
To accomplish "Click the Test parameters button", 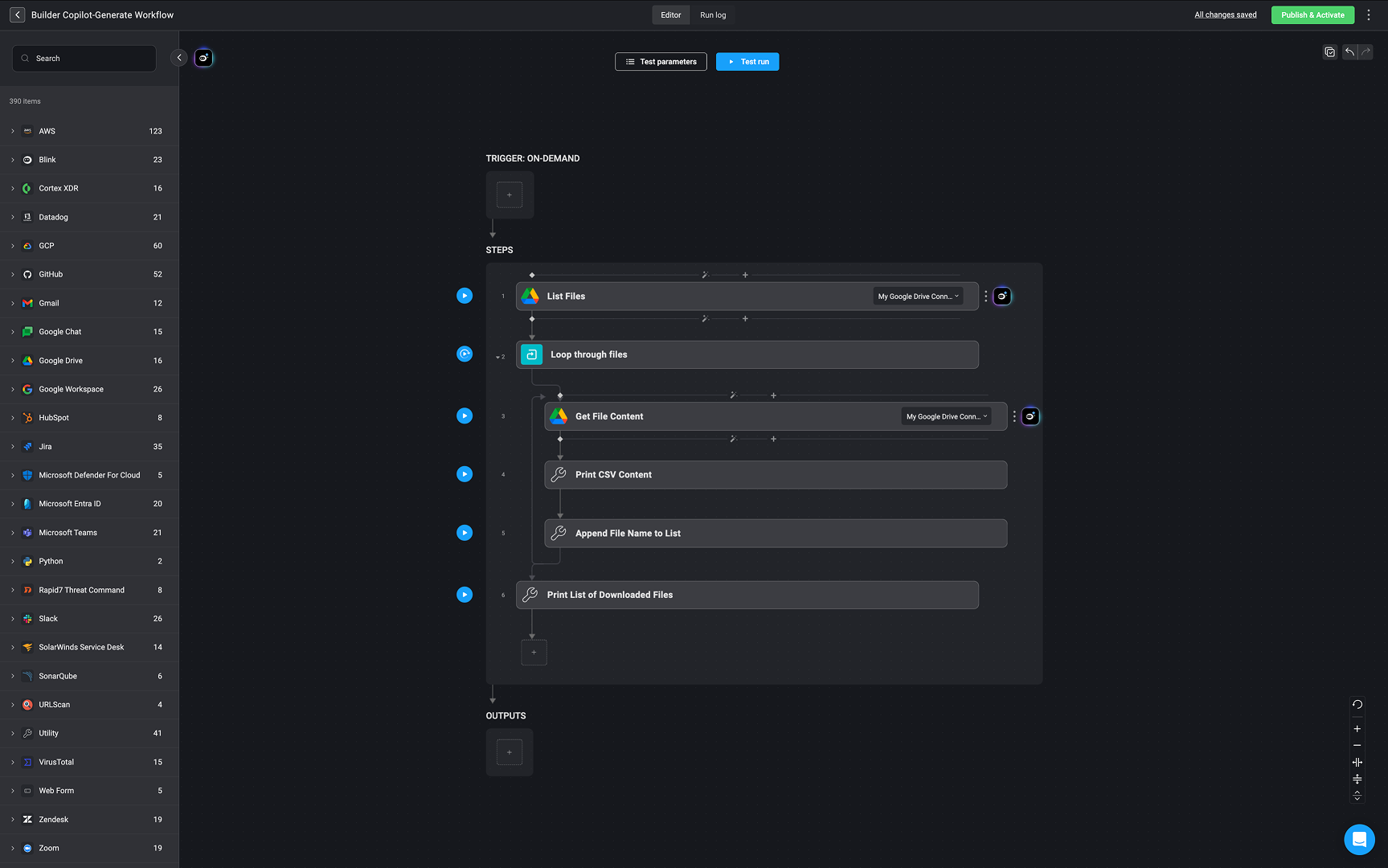I will [661, 62].
